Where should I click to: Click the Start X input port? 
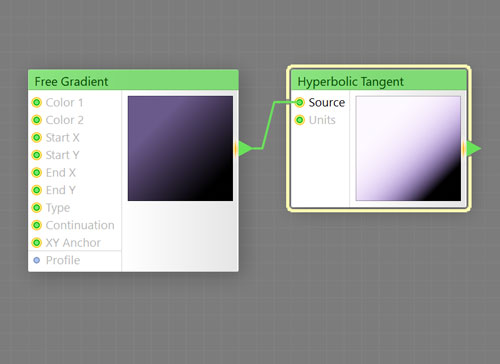coord(36,137)
